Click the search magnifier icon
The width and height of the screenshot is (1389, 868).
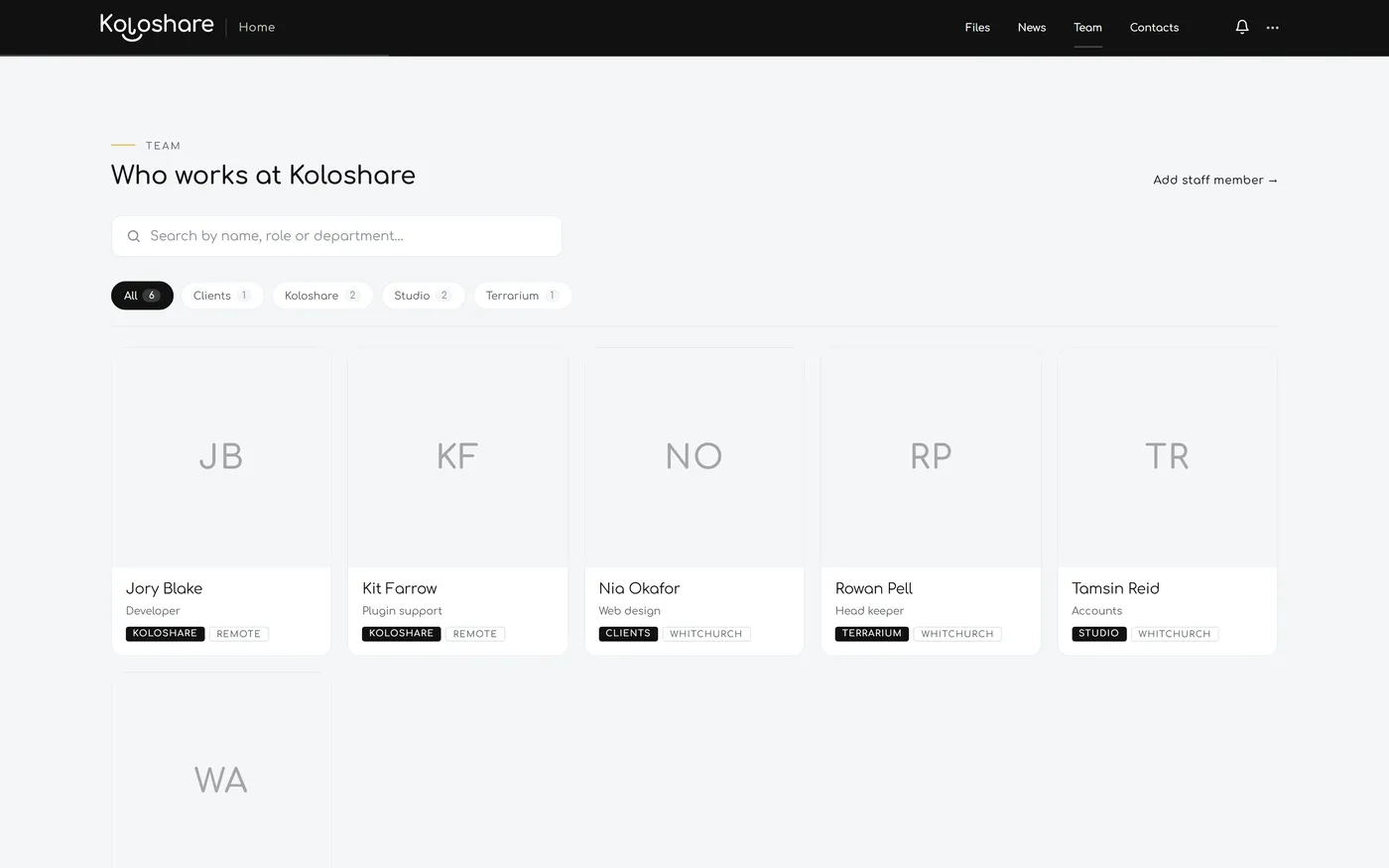click(x=134, y=236)
